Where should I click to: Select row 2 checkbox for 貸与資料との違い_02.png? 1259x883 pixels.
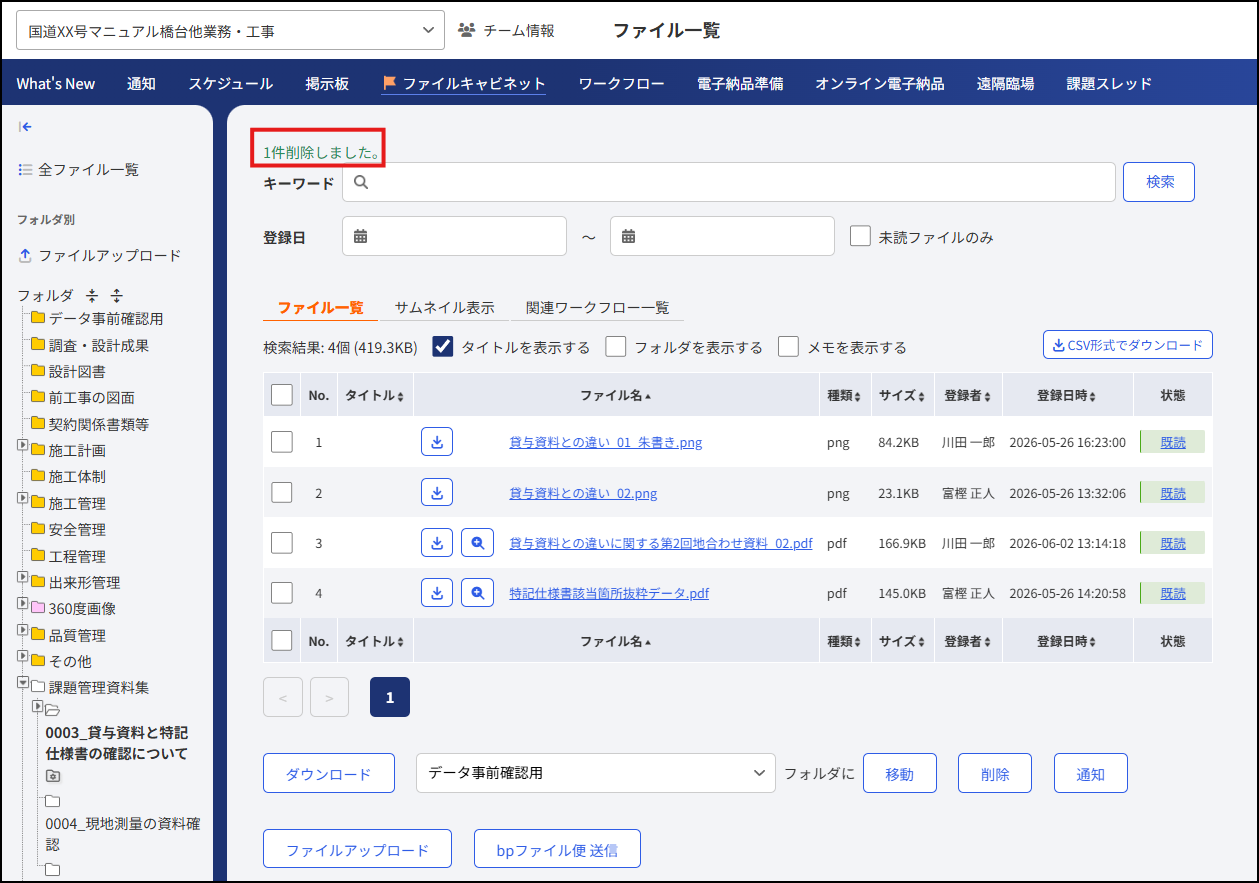coord(282,492)
